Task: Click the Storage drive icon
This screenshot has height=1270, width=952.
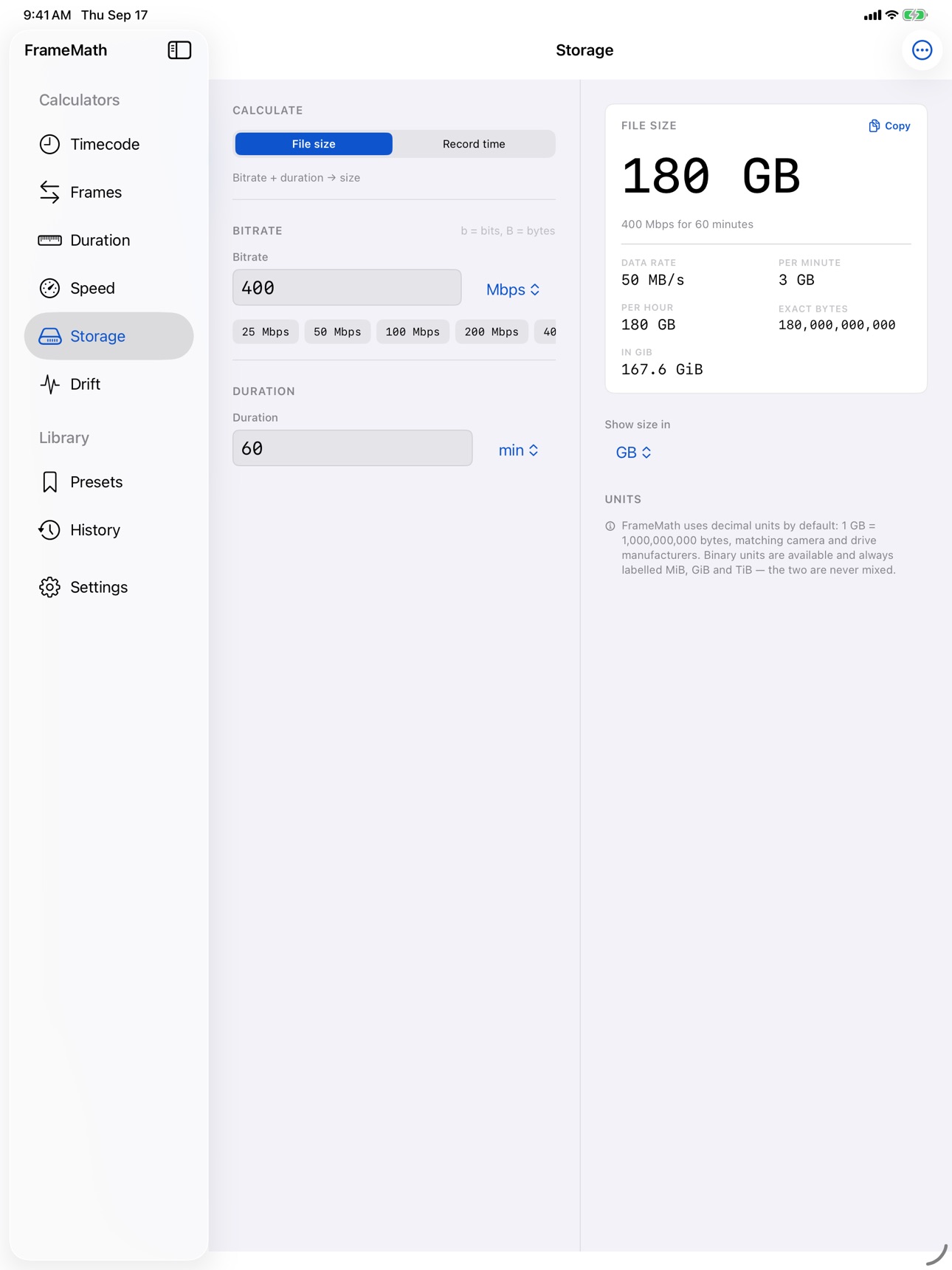Action: pos(49,336)
